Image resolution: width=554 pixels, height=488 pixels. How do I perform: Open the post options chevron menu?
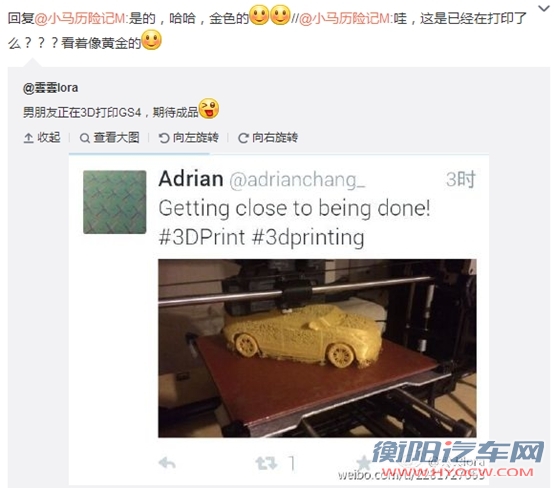point(543,8)
